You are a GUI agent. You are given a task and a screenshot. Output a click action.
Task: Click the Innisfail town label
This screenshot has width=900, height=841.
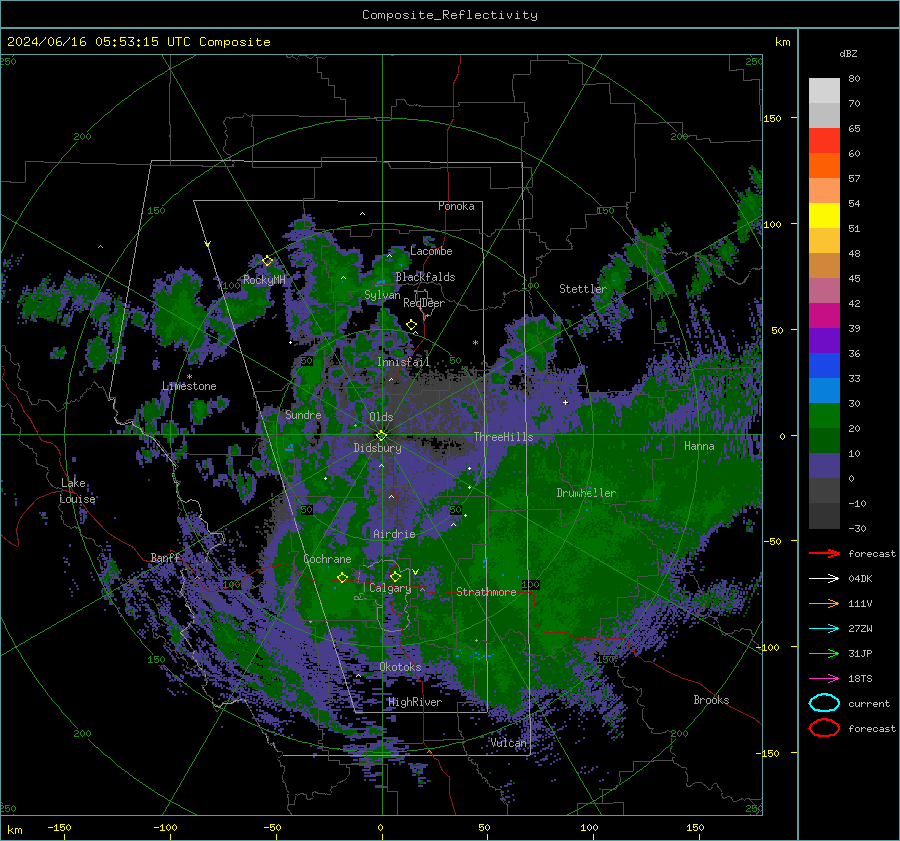coord(404,362)
